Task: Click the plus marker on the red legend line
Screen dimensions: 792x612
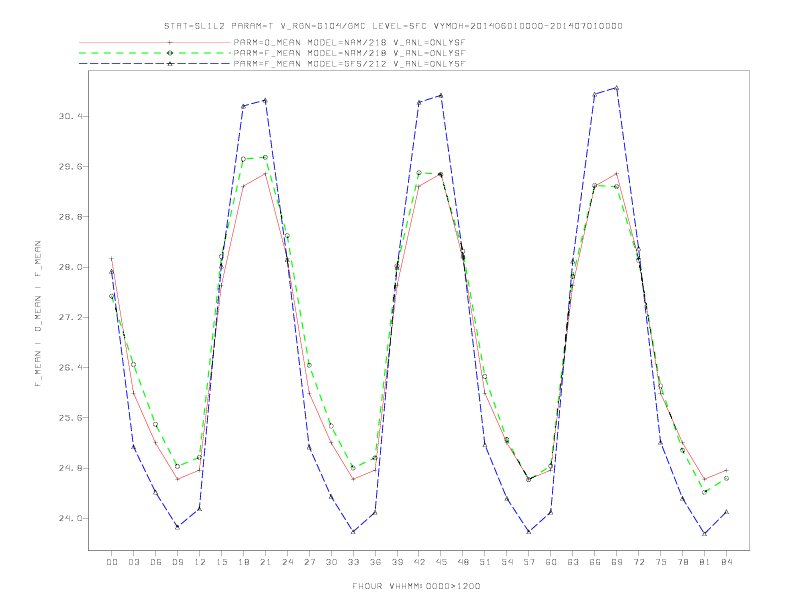Action: pos(170,42)
